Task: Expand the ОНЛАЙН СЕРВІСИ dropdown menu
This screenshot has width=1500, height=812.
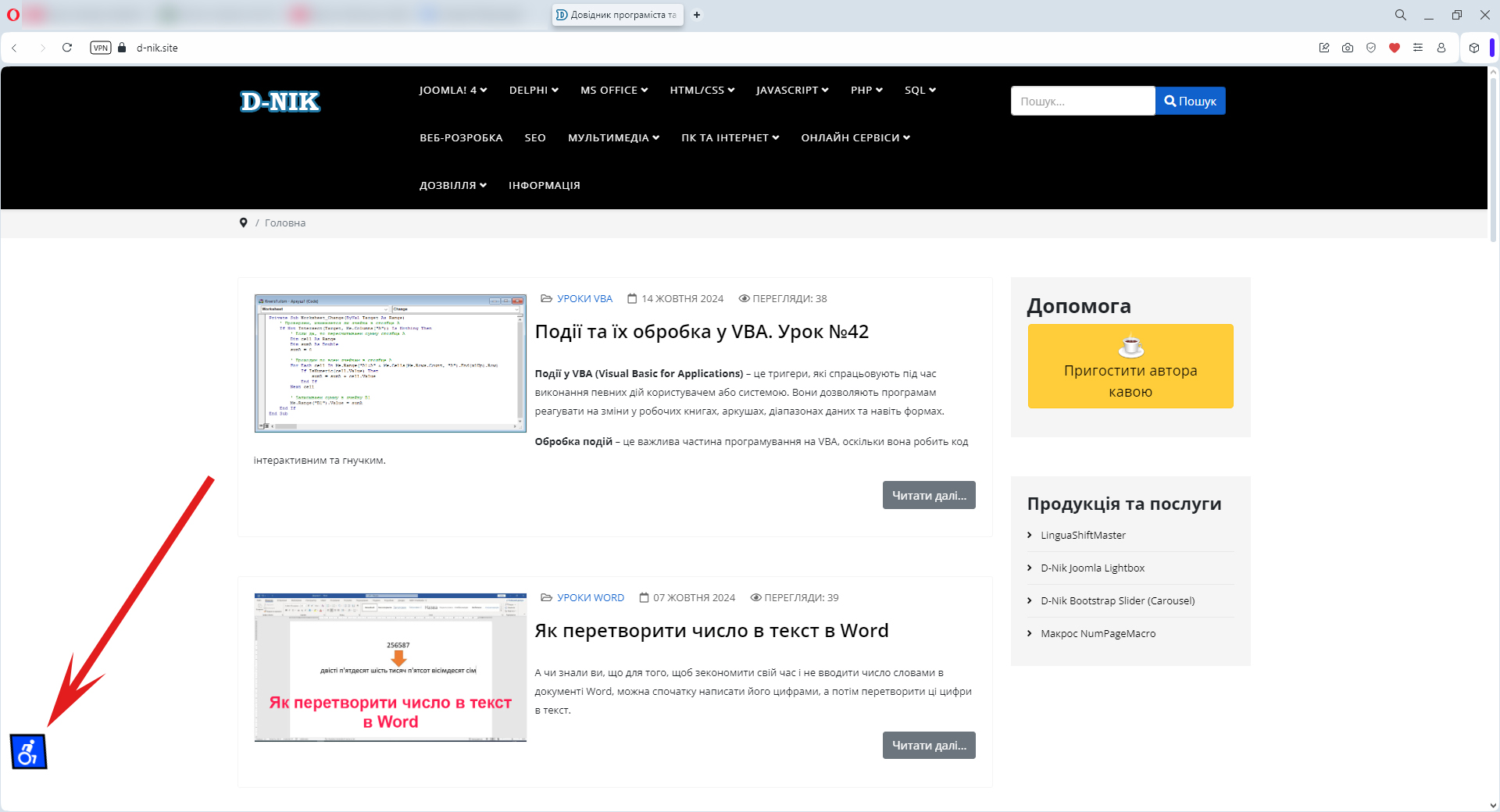Action: click(x=855, y=137)
